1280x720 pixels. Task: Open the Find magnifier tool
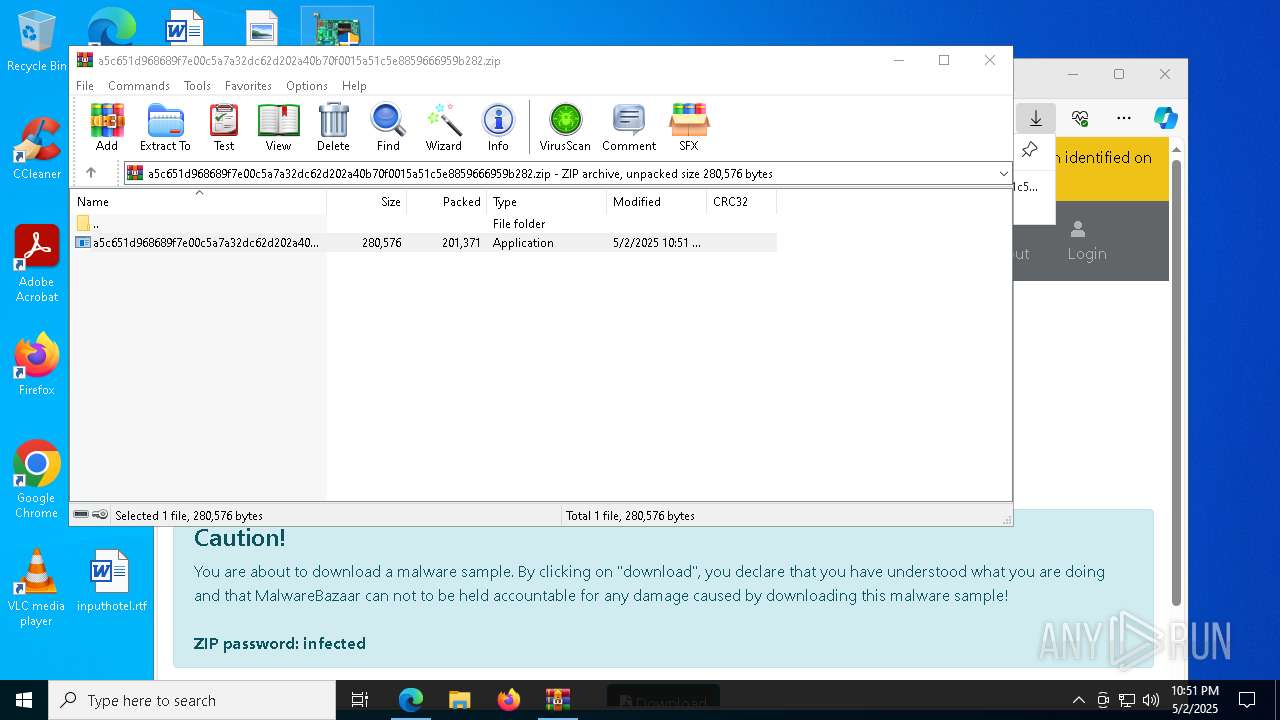point(388,127)
